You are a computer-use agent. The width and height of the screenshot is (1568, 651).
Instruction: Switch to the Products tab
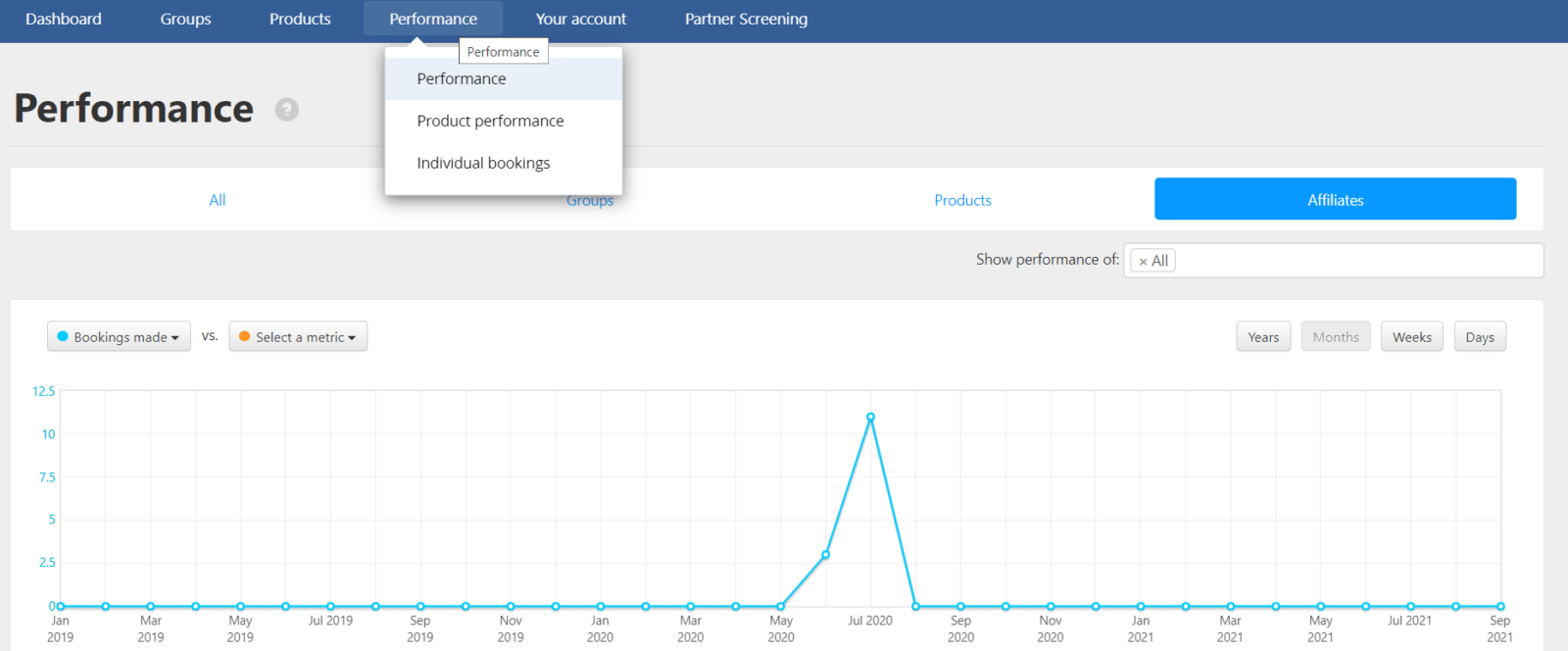point(962,200)
